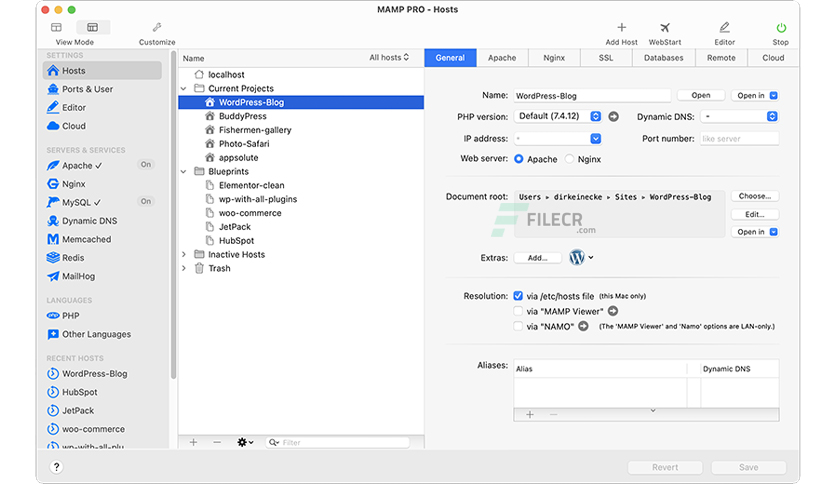The height and width of the screenshot is (484, 836).
Task: Expand Inactive Hosts folder
Action: [x=183, y=255]
